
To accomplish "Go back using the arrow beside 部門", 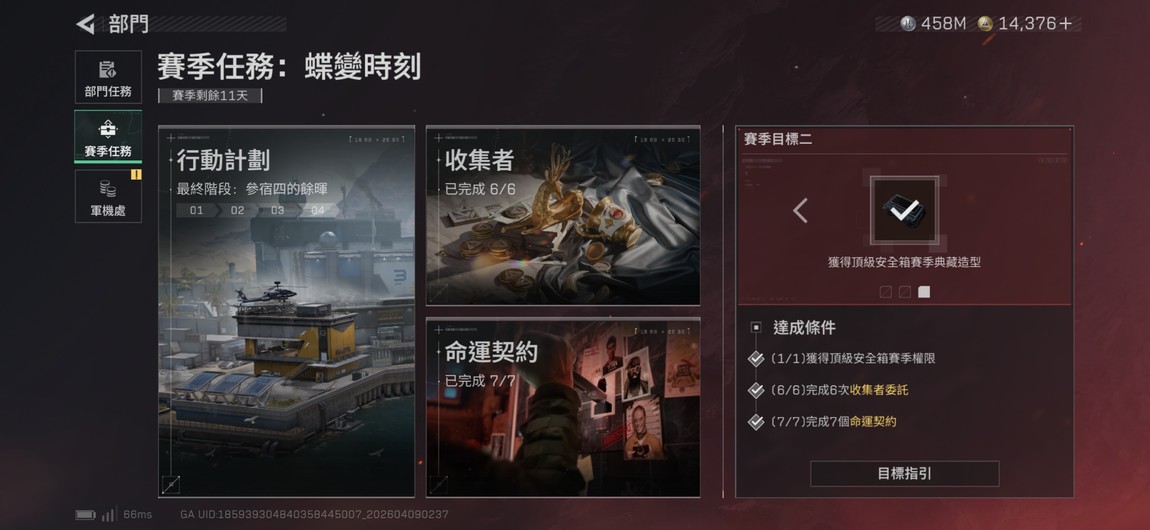I will point(86,24).
